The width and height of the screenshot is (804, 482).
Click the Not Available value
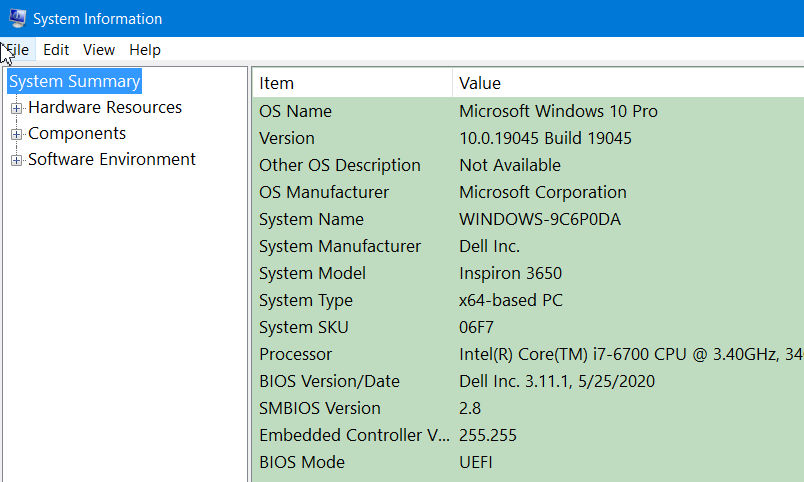510,165
